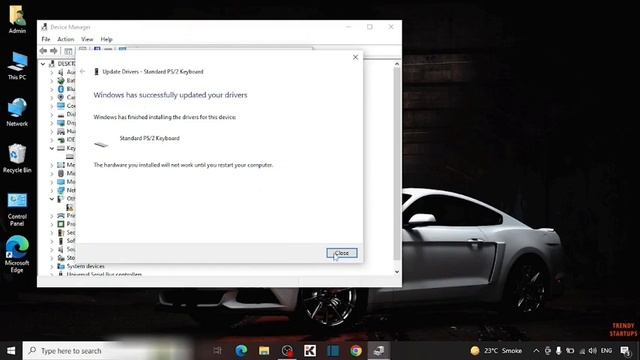
Task: Dismiss the Update Drivers dialog with its X
Action: (355, 57)
